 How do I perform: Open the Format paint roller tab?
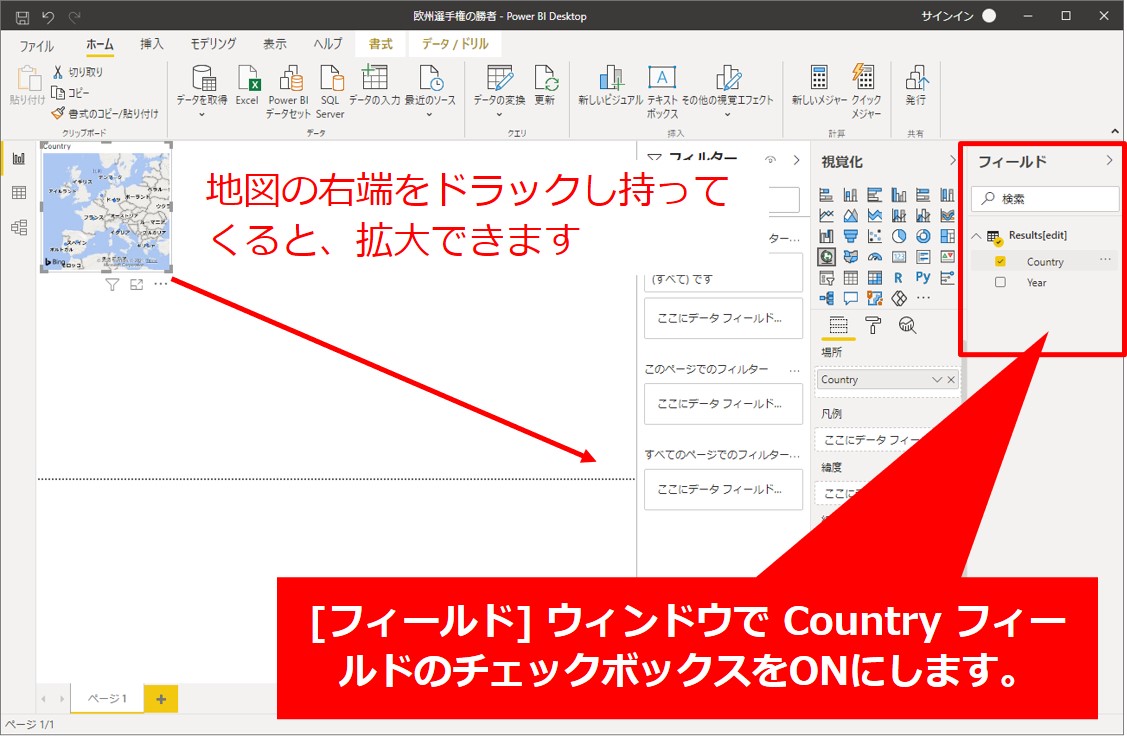point(873,324)
